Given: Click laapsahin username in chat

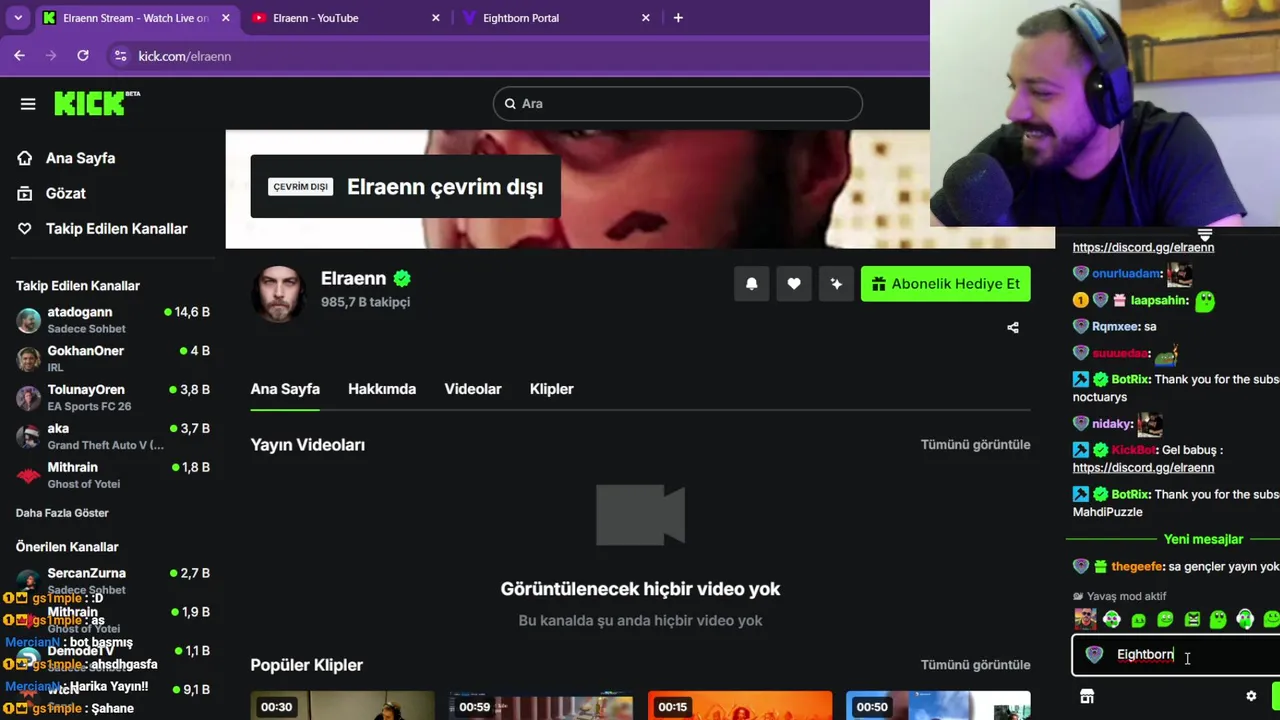Looking at the screenshot, I should pyautogui.click(x=1159, y=300).
